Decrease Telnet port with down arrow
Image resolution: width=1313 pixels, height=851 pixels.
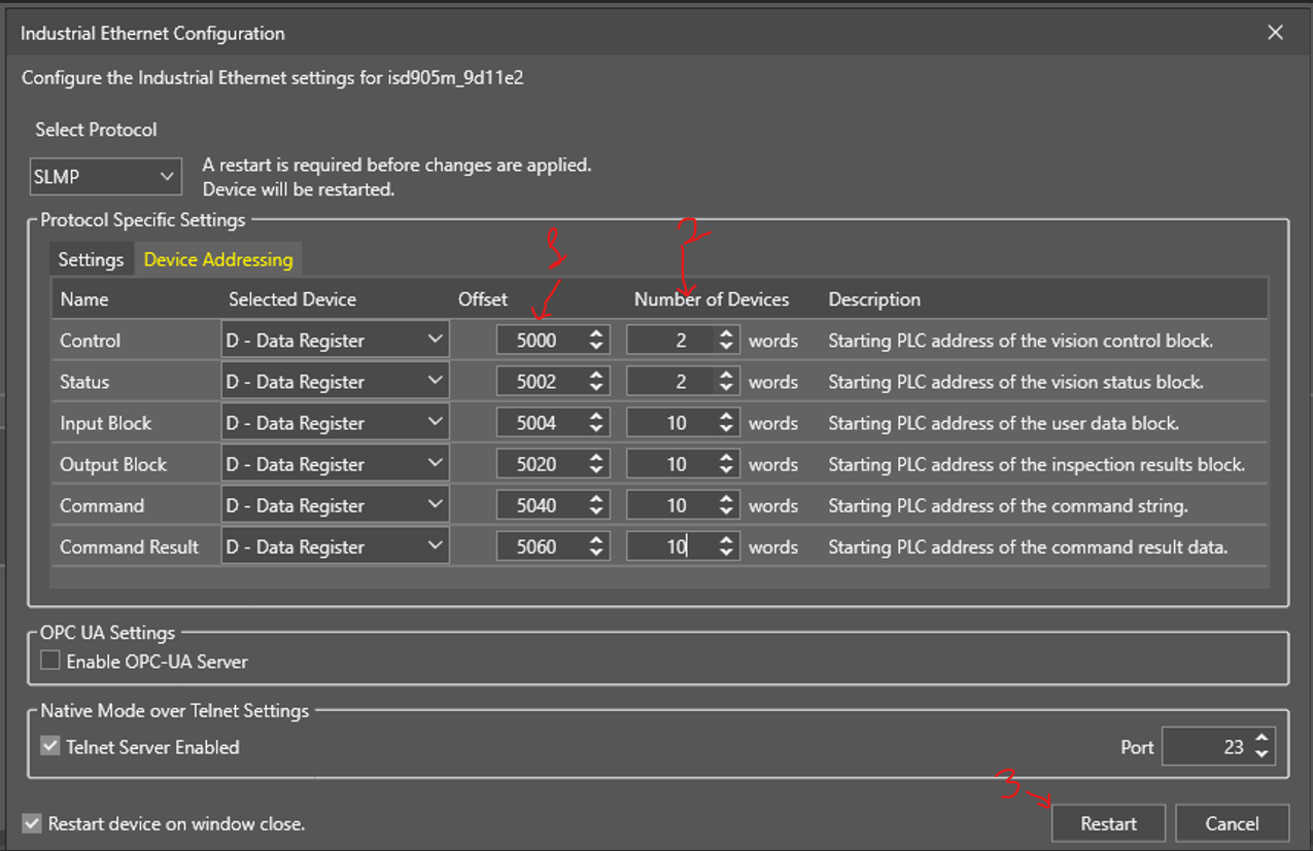[x=1262, y=755]
